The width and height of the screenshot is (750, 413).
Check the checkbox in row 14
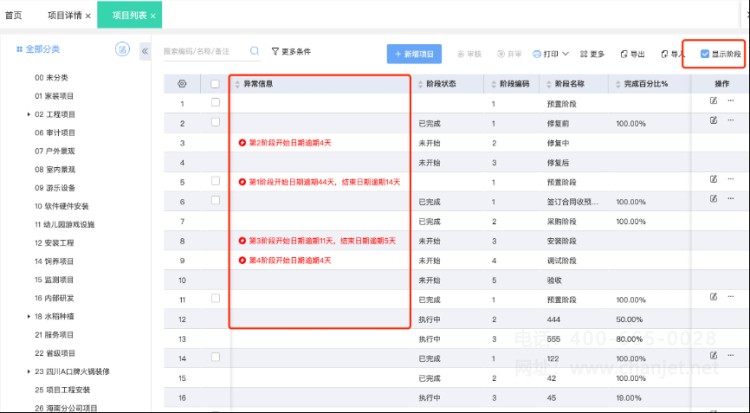215,357
